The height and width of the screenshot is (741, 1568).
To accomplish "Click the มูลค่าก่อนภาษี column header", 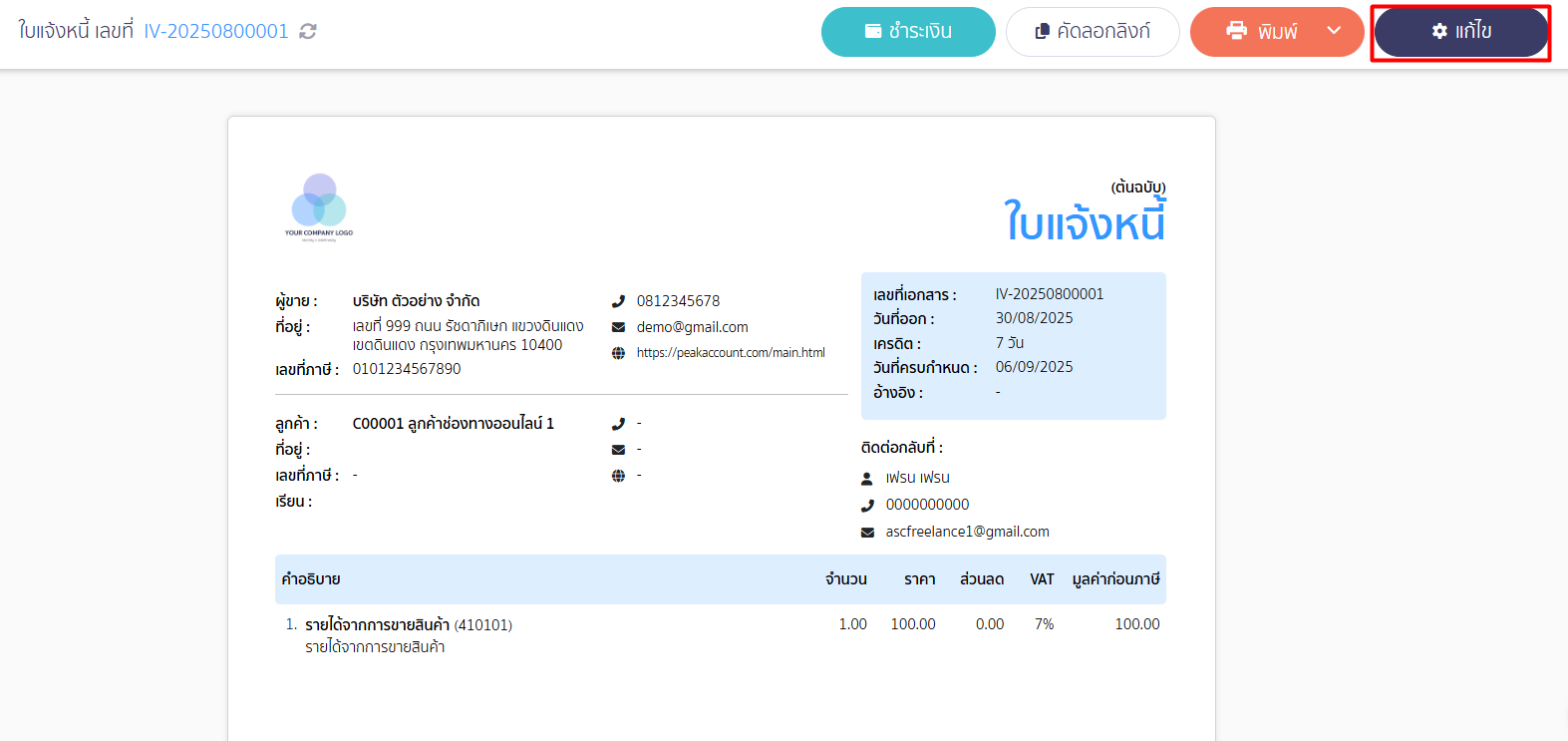I will pos(1116,579).
